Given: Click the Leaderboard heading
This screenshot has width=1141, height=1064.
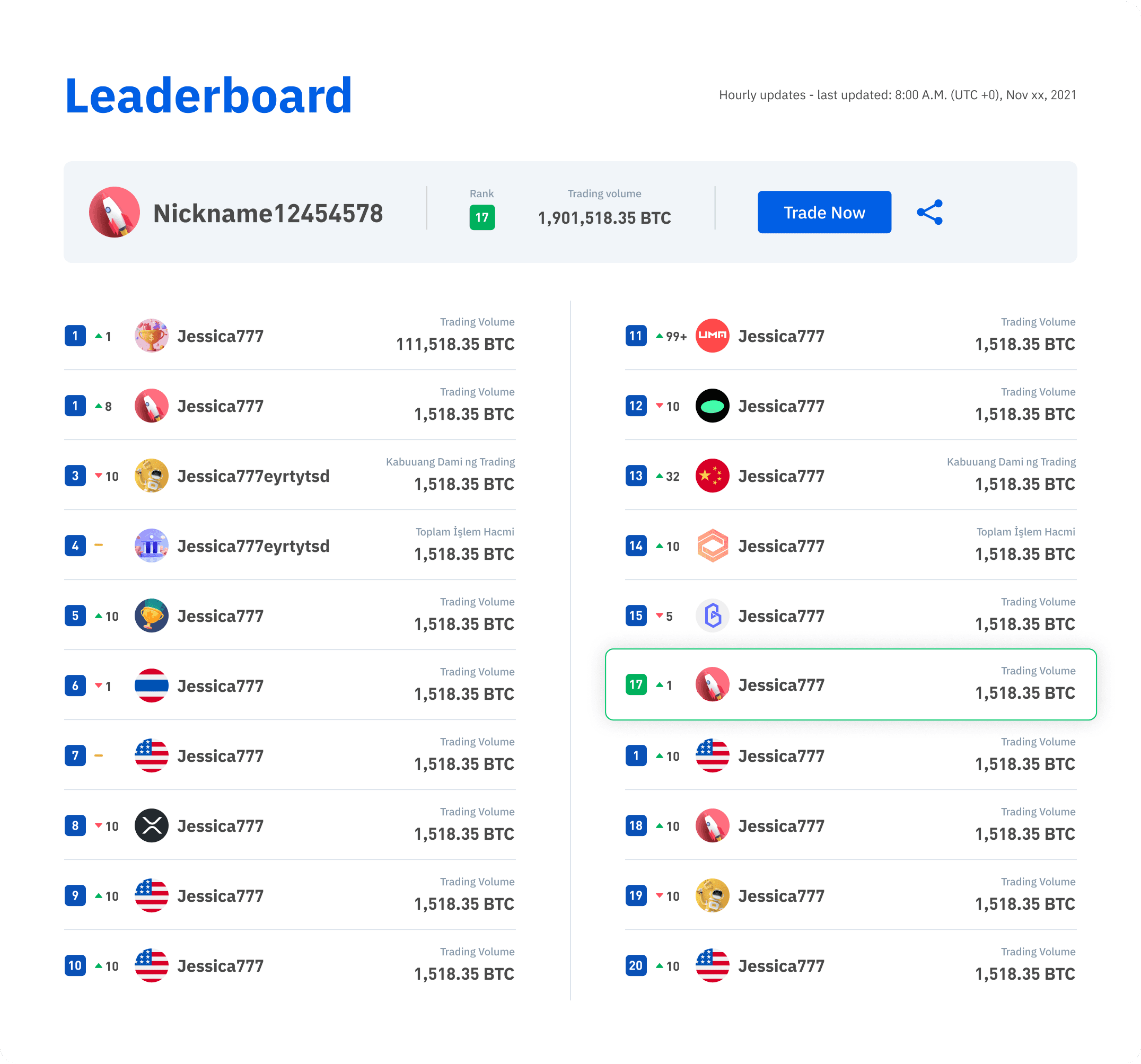Looking at the screenshot, I should pyautogui.click(x=208, y=95).
